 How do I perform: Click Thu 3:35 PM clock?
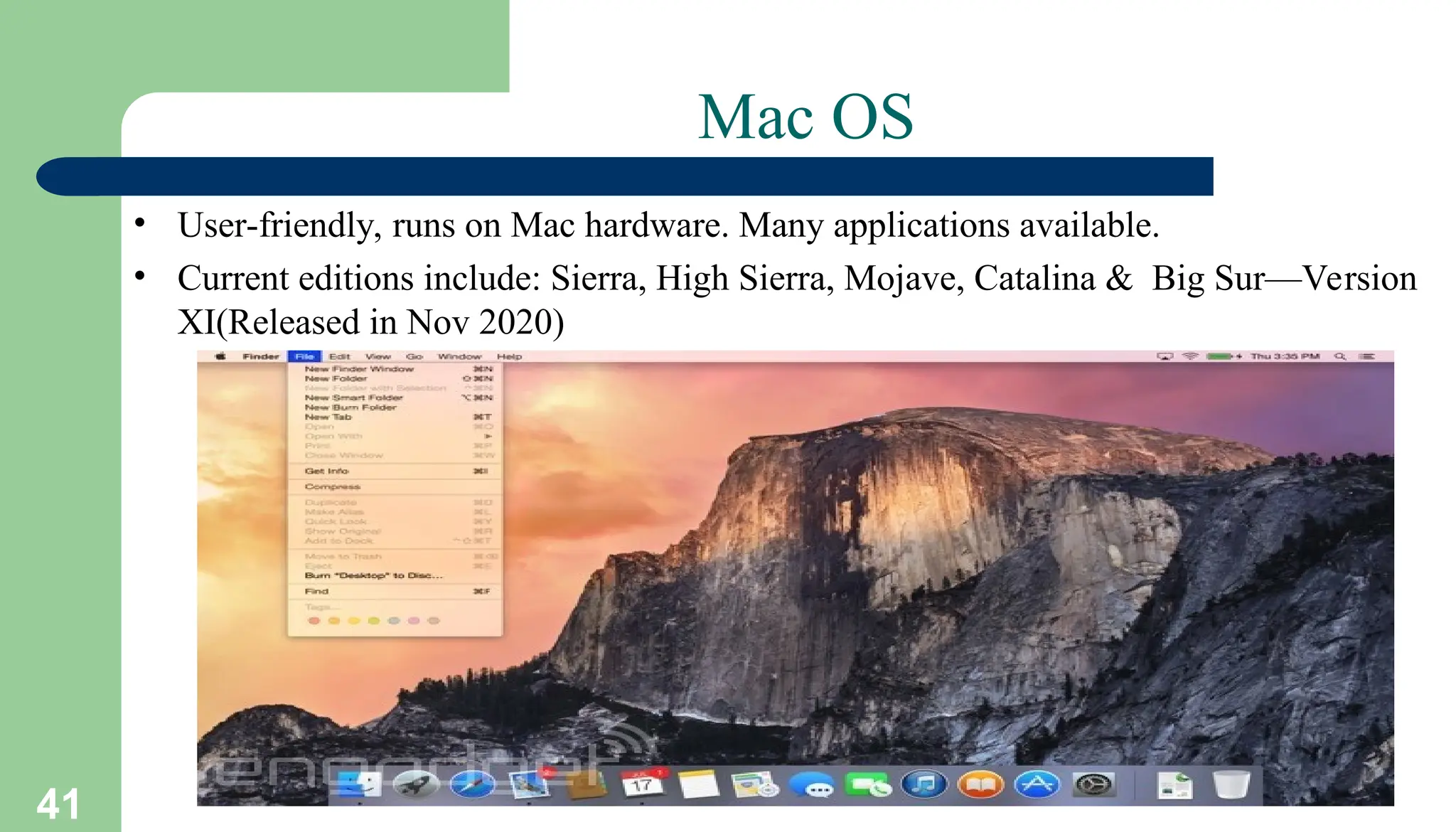pos(1285,356)
